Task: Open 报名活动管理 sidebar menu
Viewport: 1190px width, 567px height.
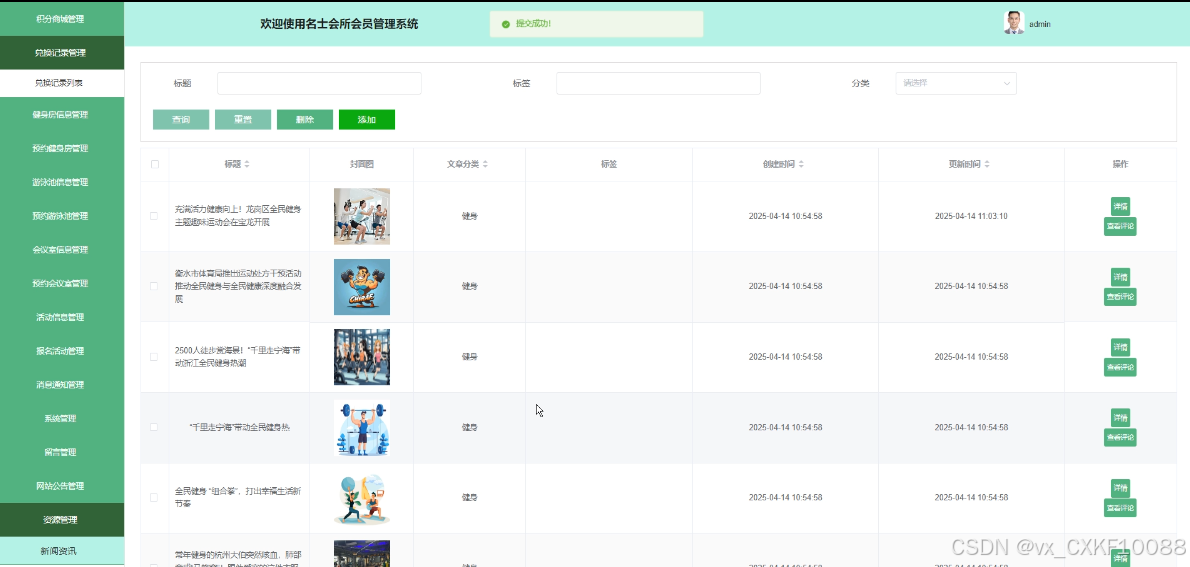Action: point(61,351)
